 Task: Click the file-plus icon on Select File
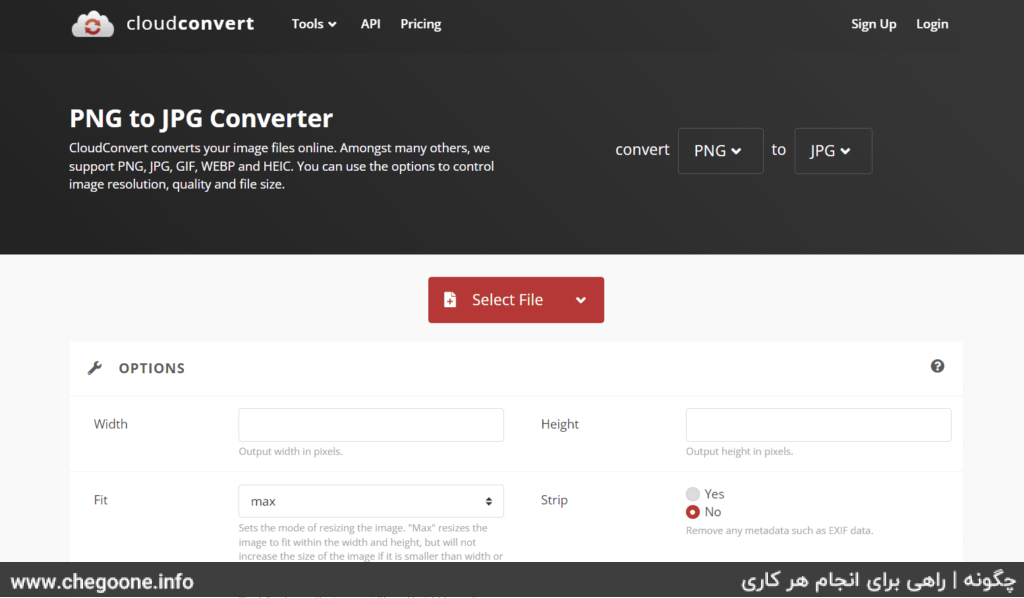pos(450,300)
